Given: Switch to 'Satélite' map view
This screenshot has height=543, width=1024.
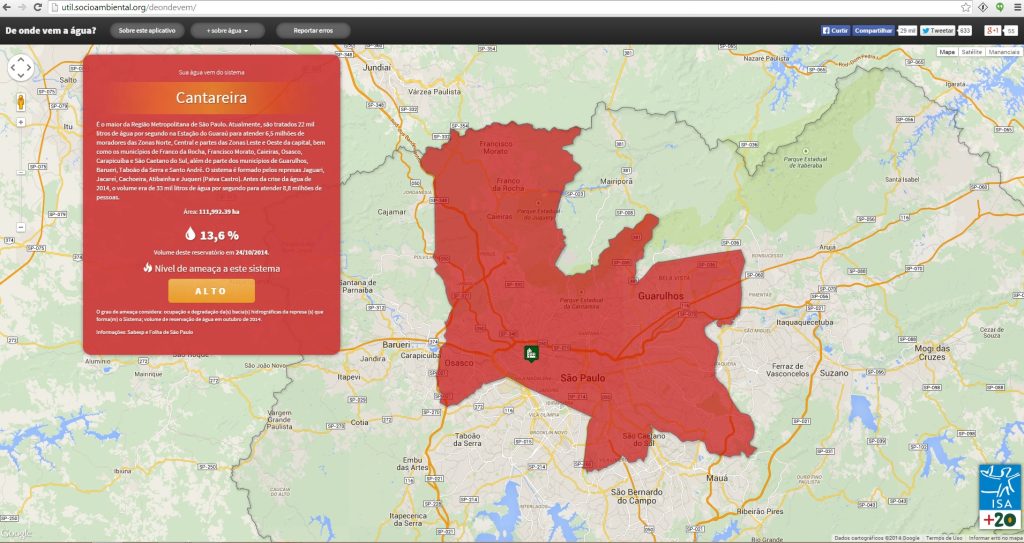Looking at the screenshot, I should (972, 52).
